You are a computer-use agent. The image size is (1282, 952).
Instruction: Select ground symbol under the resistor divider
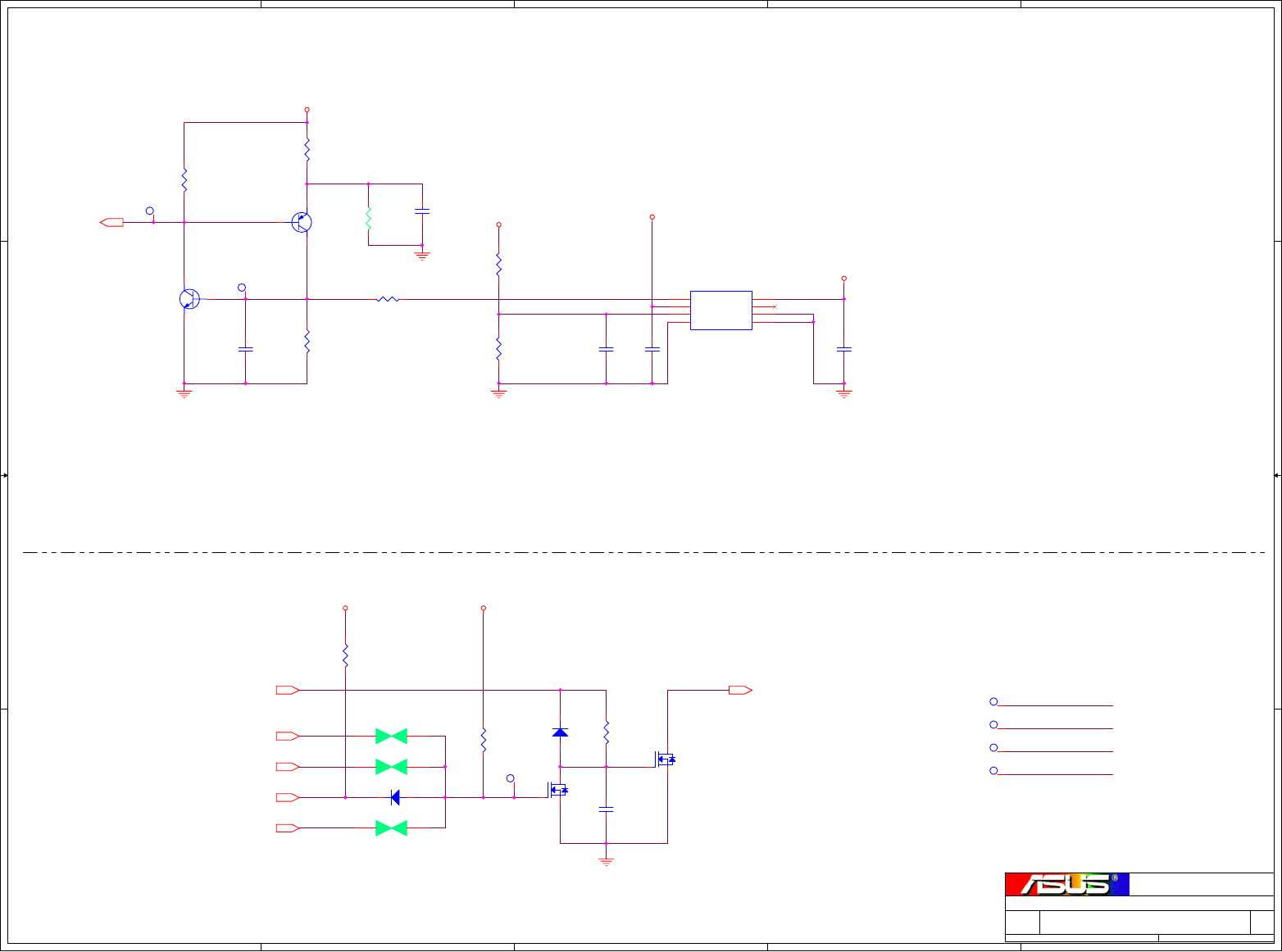tap(498, 394)
